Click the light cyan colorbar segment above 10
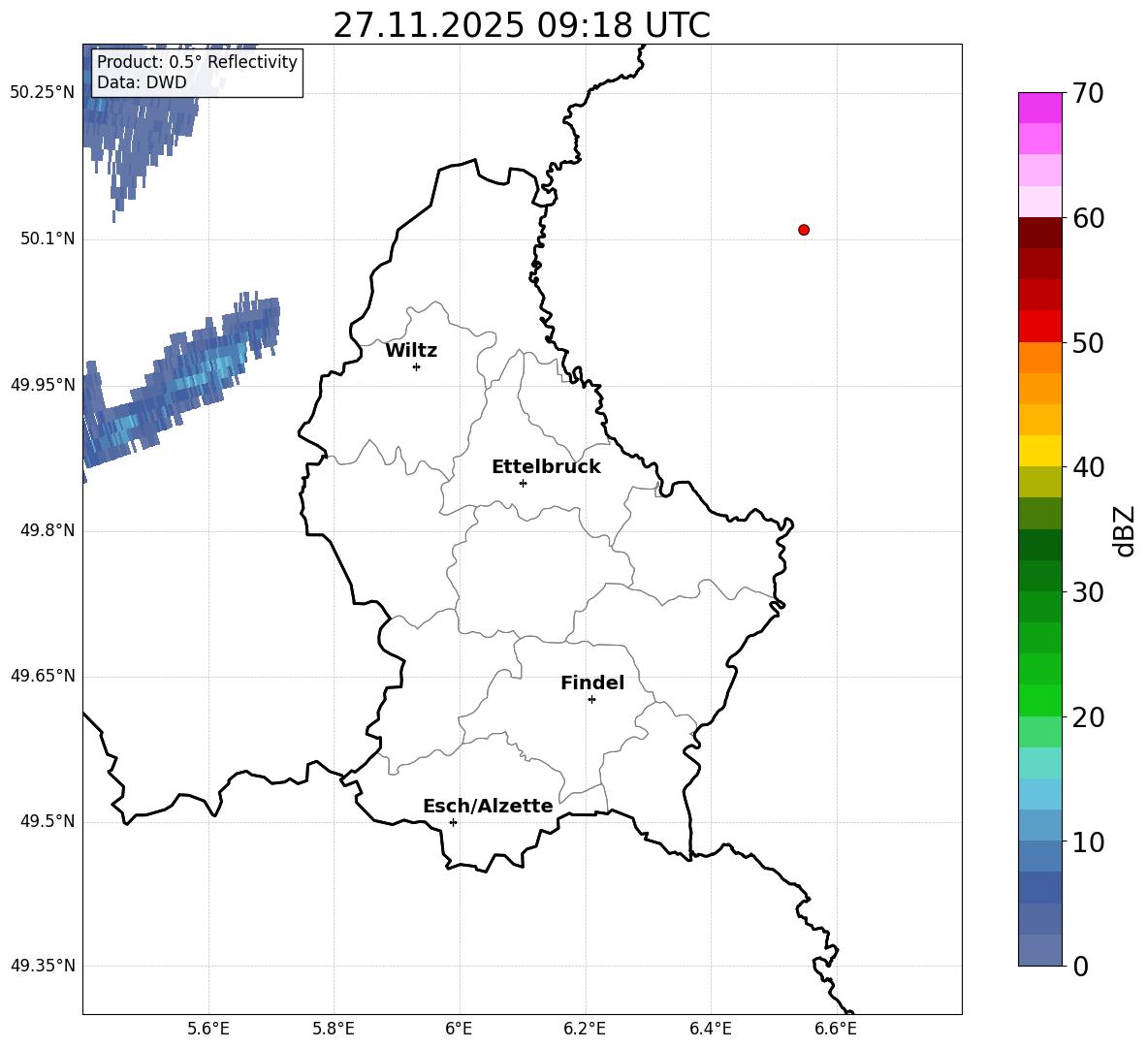The image size is (1148, 1048). (1039, 794)
